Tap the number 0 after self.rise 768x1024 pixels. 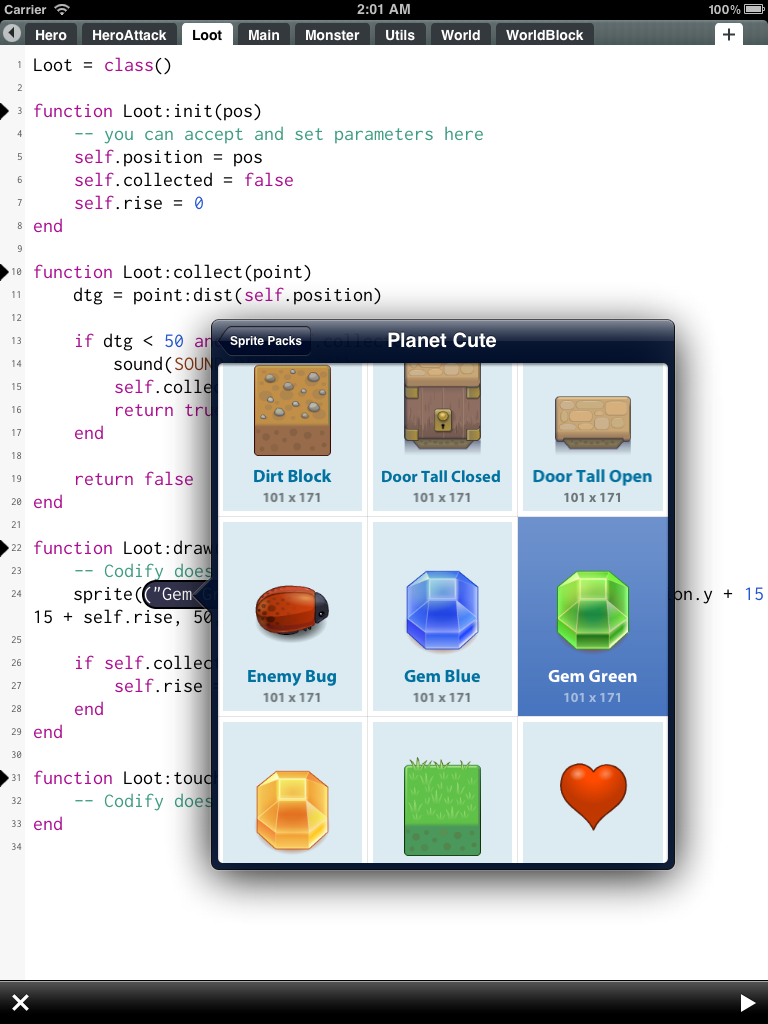199,203
